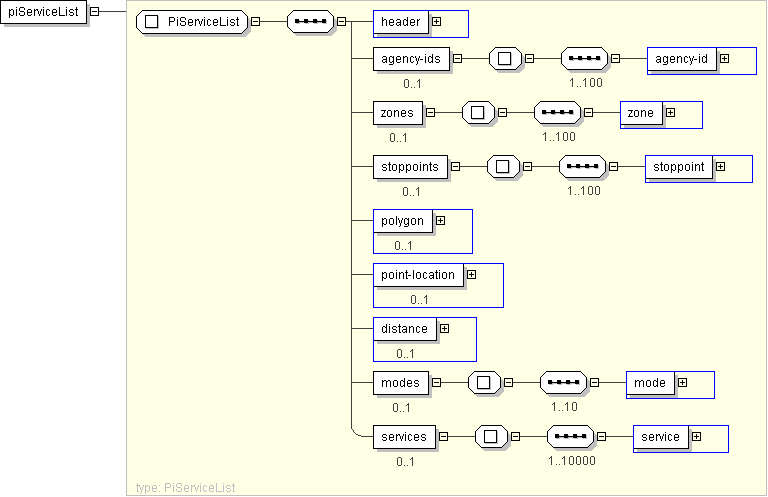Click the sequence icon before mode
768x497 pixels.
(x=563, y=382)
